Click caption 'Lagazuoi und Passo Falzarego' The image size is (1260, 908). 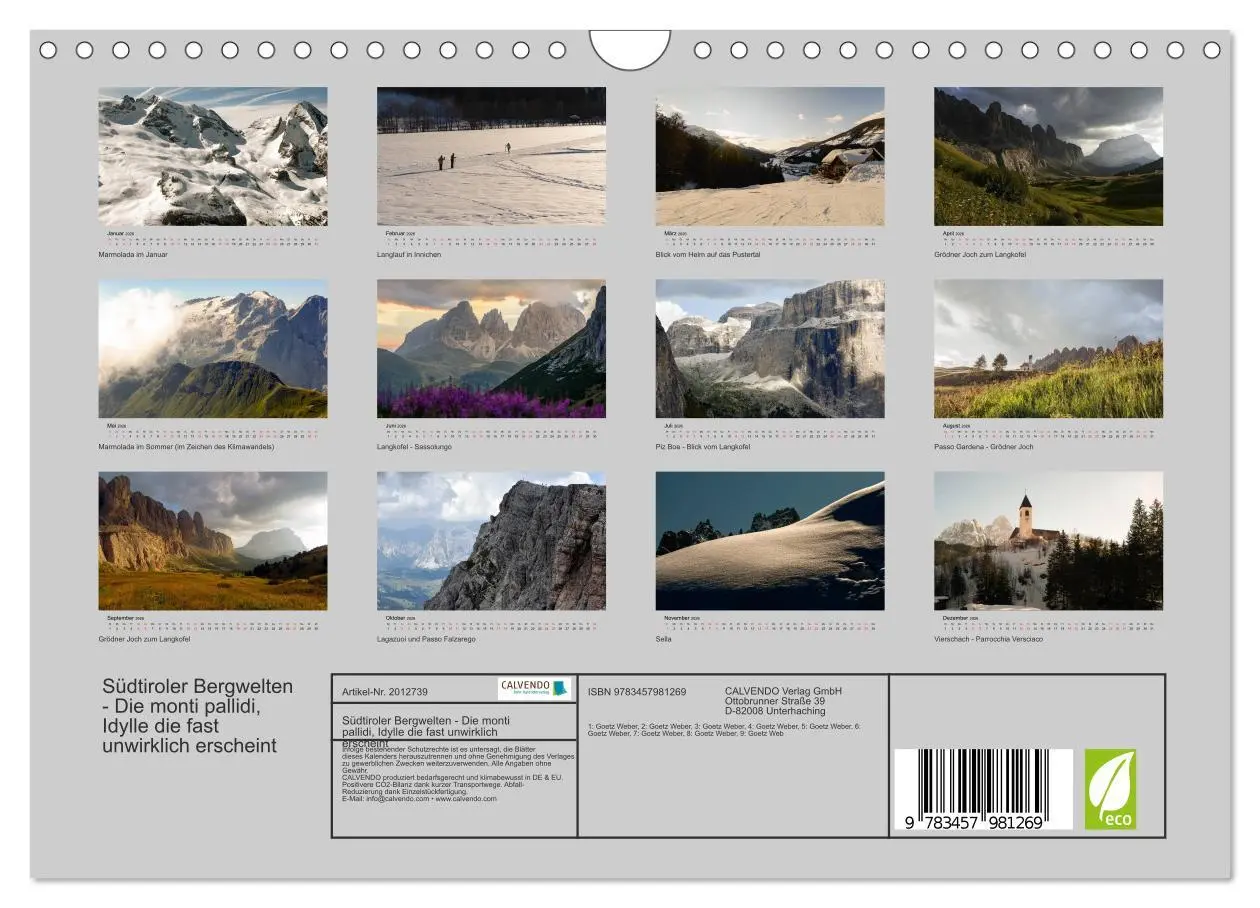426,639
